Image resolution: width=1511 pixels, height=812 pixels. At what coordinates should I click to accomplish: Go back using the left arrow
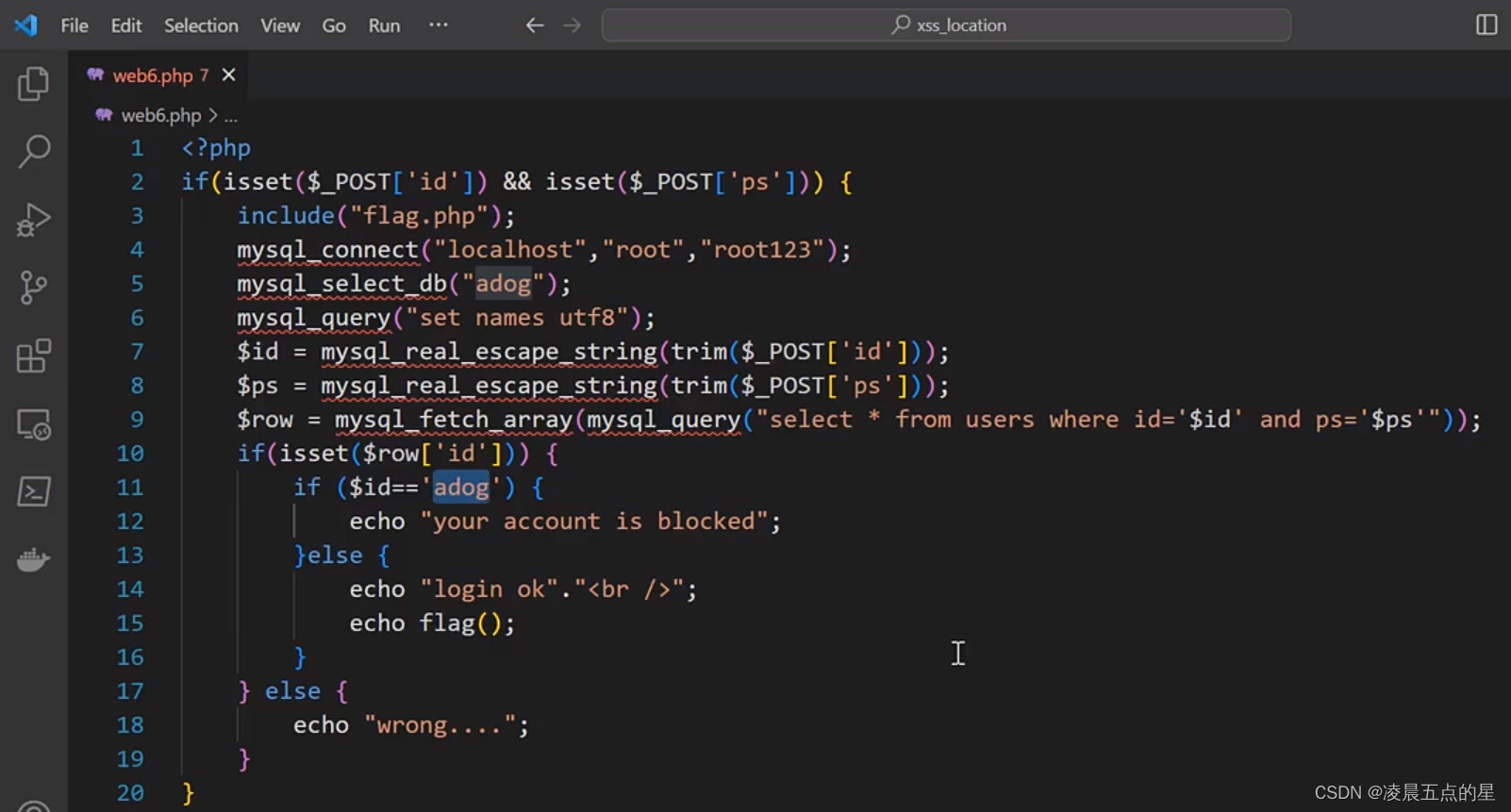pyautogui.click(x=535, y=25)
